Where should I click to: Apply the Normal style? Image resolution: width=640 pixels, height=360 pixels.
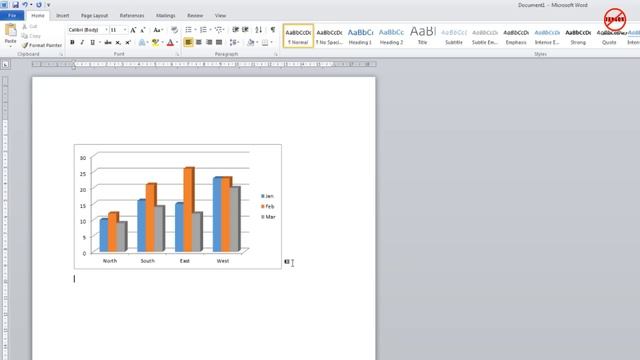click(298, 36)
